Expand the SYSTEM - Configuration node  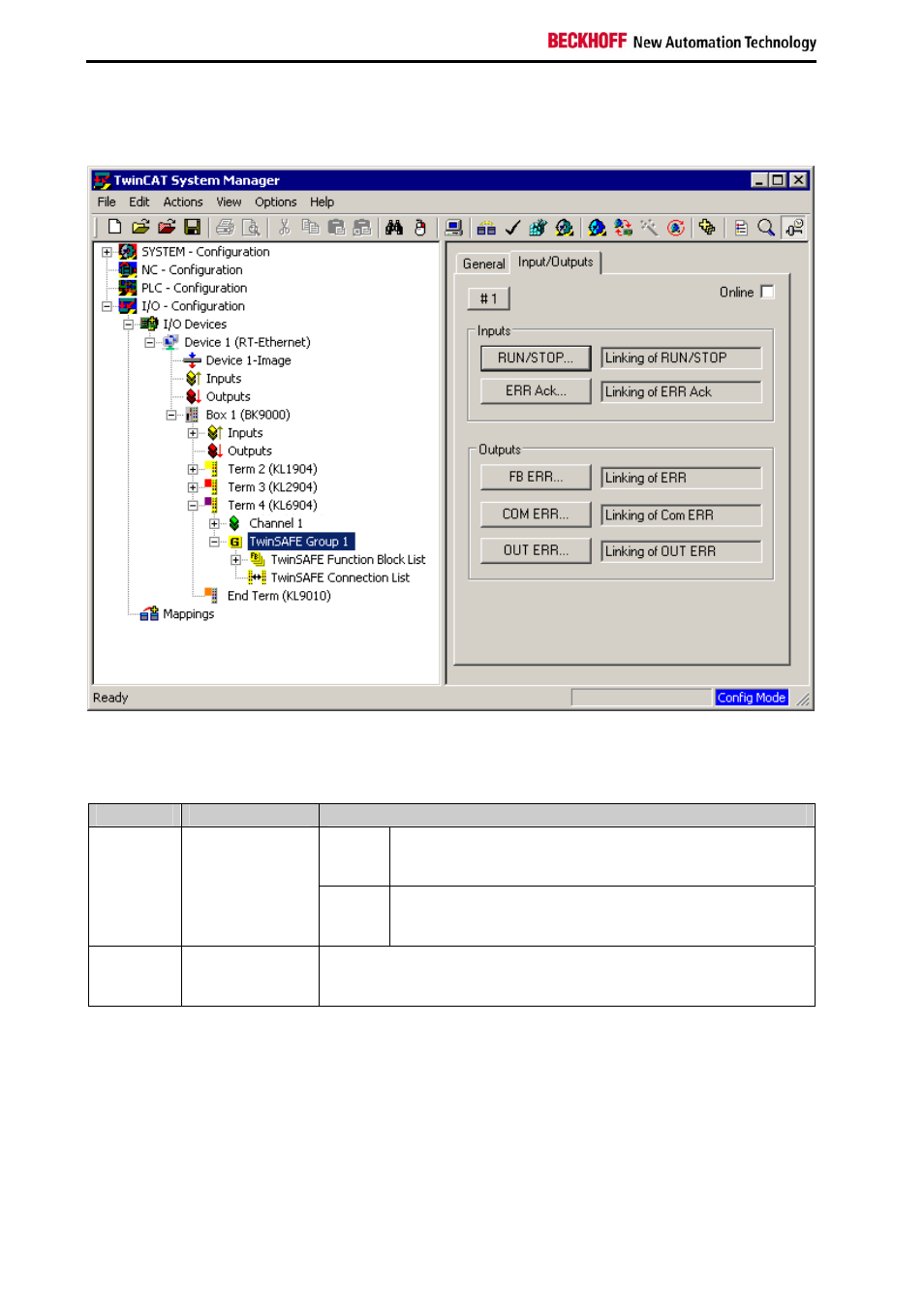point(107,252)
